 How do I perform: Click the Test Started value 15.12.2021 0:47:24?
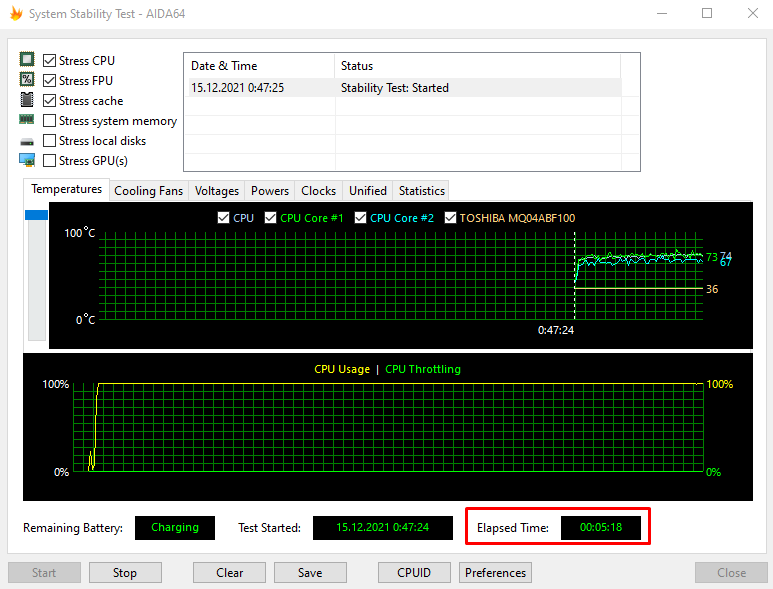click(x=383, y=527)
